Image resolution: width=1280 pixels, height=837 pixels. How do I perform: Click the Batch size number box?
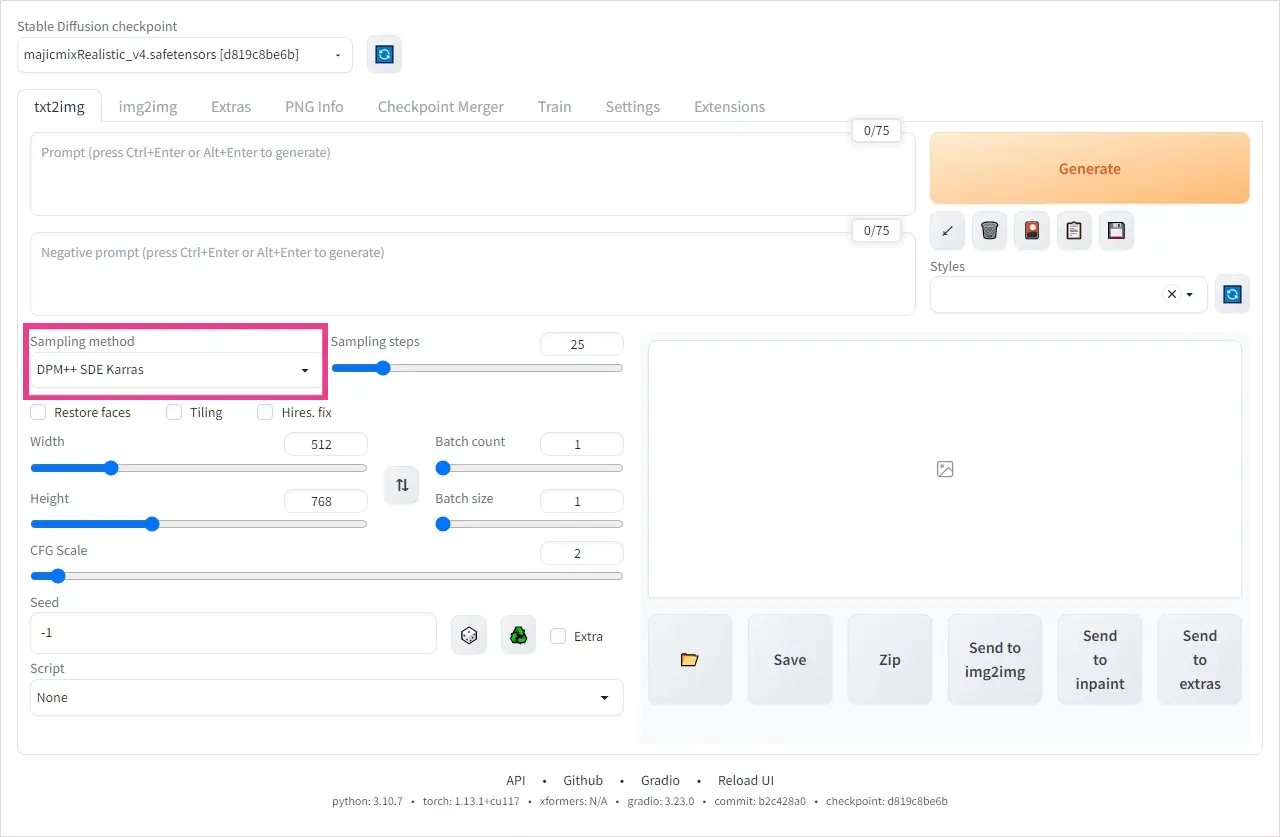(x=582, y=501)
